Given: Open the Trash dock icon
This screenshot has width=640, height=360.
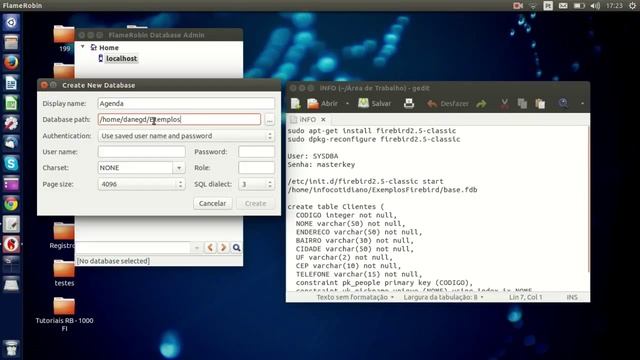Looking at the screenshot, I should tap(11, 348).
